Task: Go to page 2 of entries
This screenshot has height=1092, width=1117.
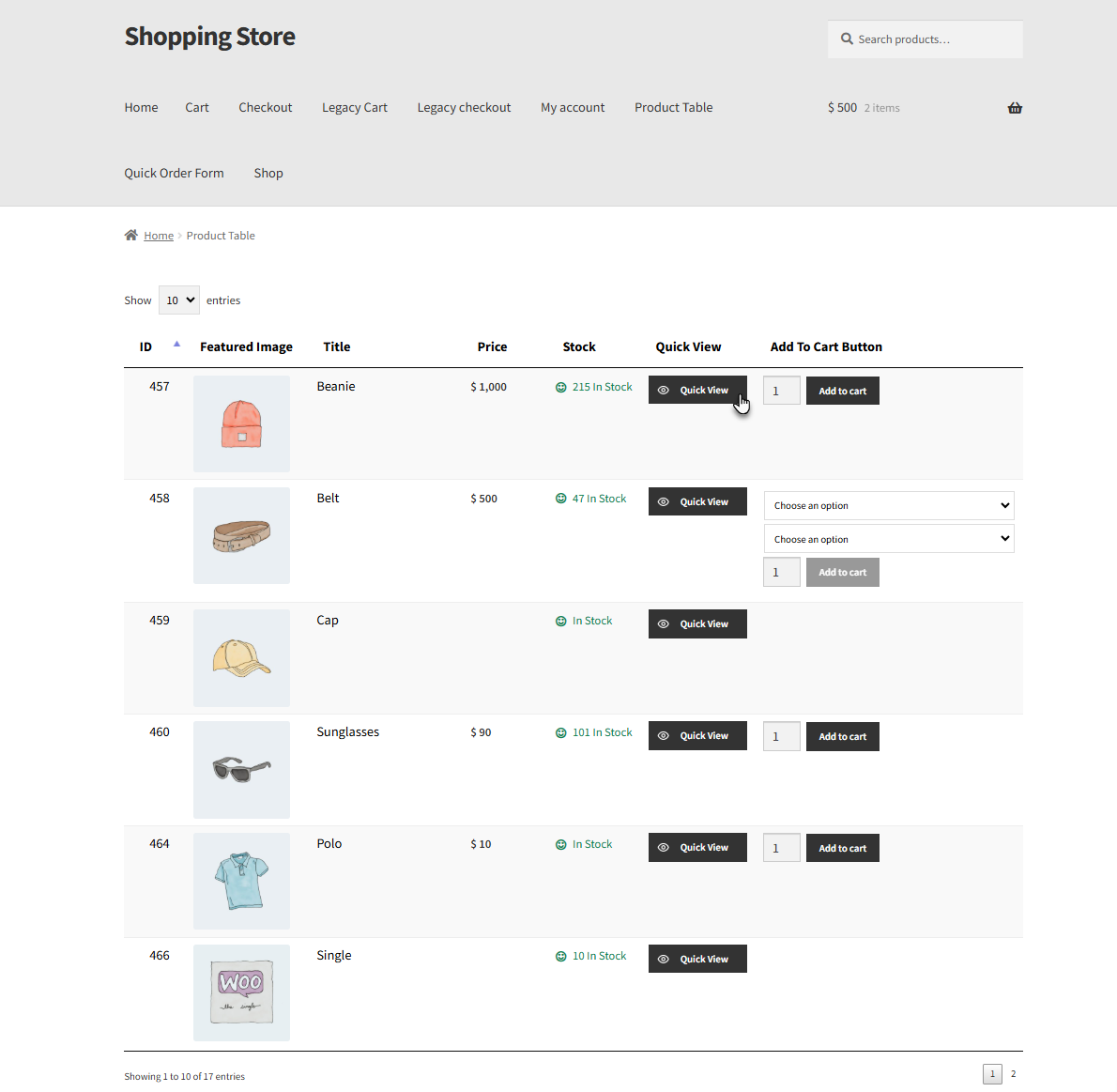Action: click(x=1013, y=1073)
